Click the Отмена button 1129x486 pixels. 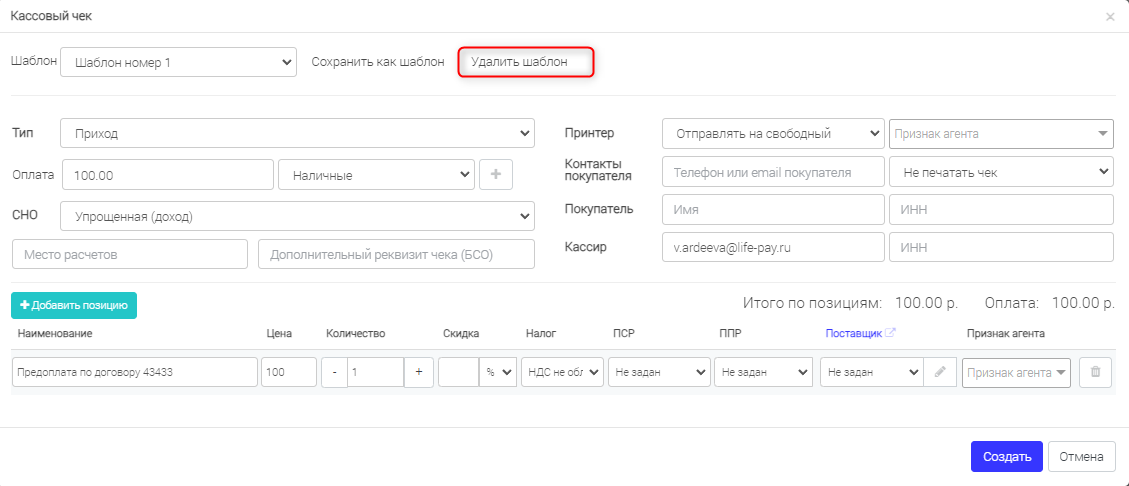(1082, 456)
